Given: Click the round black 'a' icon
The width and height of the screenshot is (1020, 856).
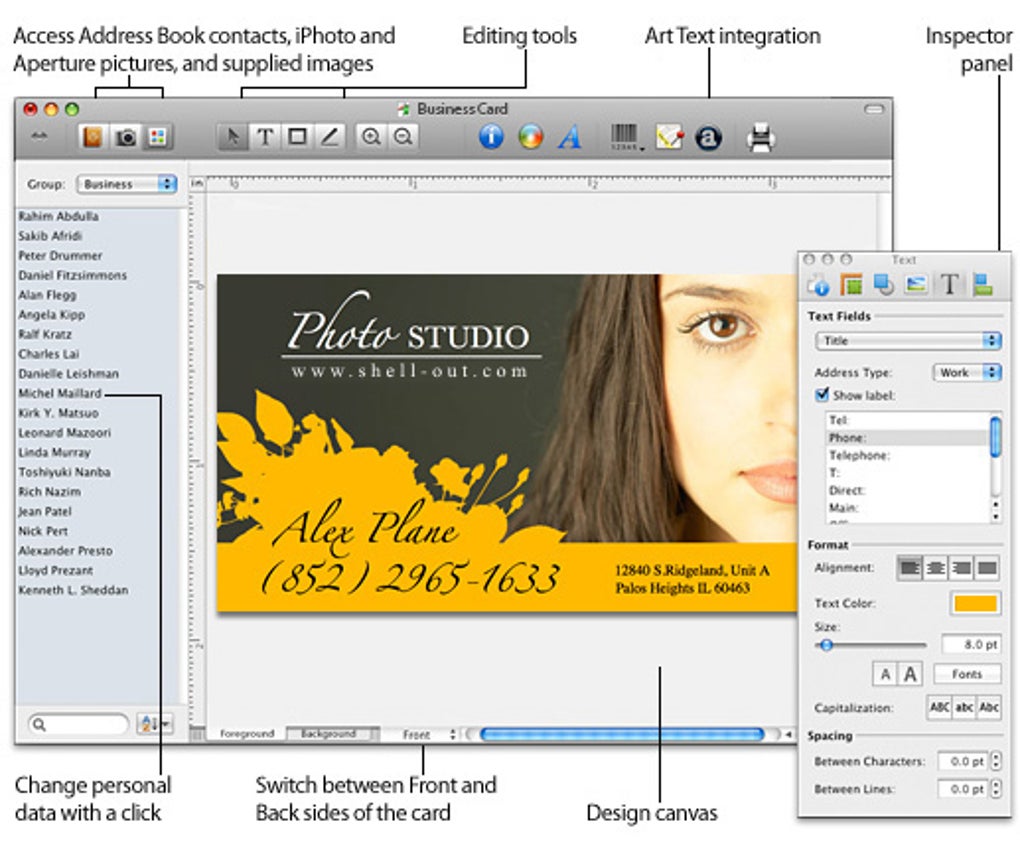Looking at the screenshot, I should tap(708, 138).
